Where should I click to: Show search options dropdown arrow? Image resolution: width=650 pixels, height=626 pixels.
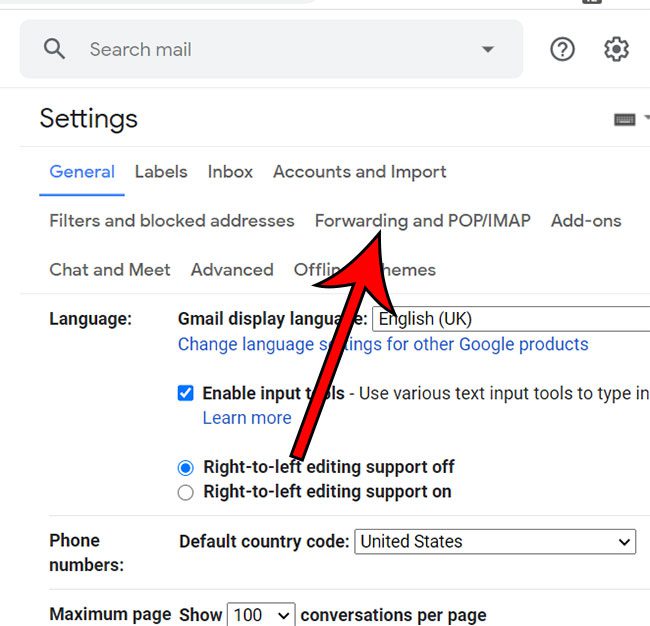click(488, 49)
